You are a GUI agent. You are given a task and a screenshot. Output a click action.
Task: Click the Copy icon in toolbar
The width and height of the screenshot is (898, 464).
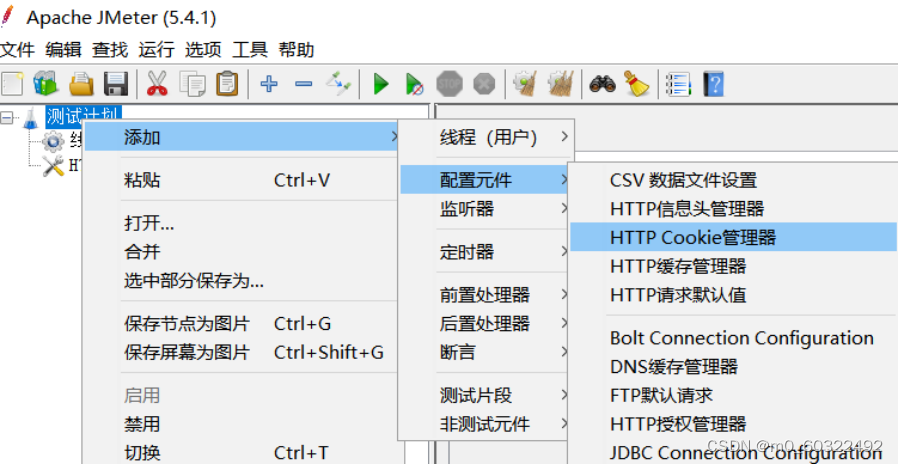pyautogui.click(x=192, y=84)
